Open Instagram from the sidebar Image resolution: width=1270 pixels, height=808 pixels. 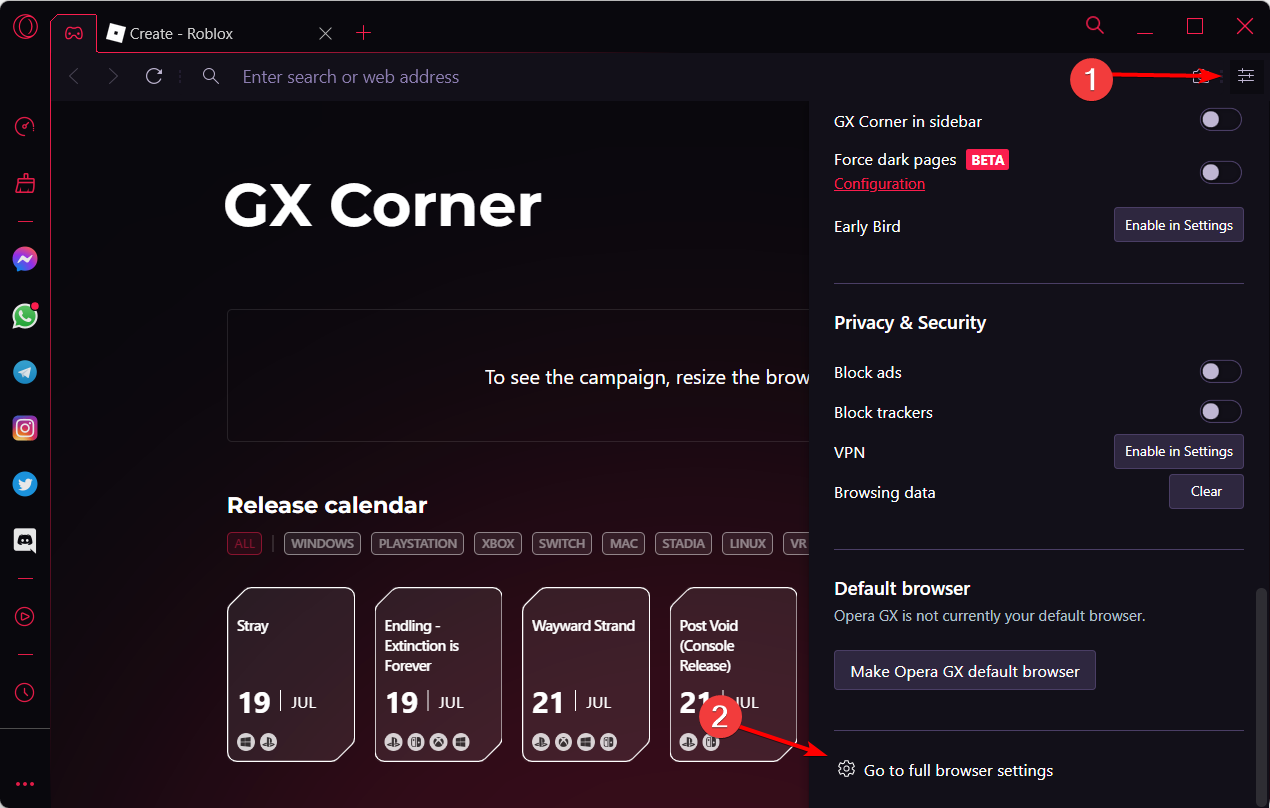(25, 428)
